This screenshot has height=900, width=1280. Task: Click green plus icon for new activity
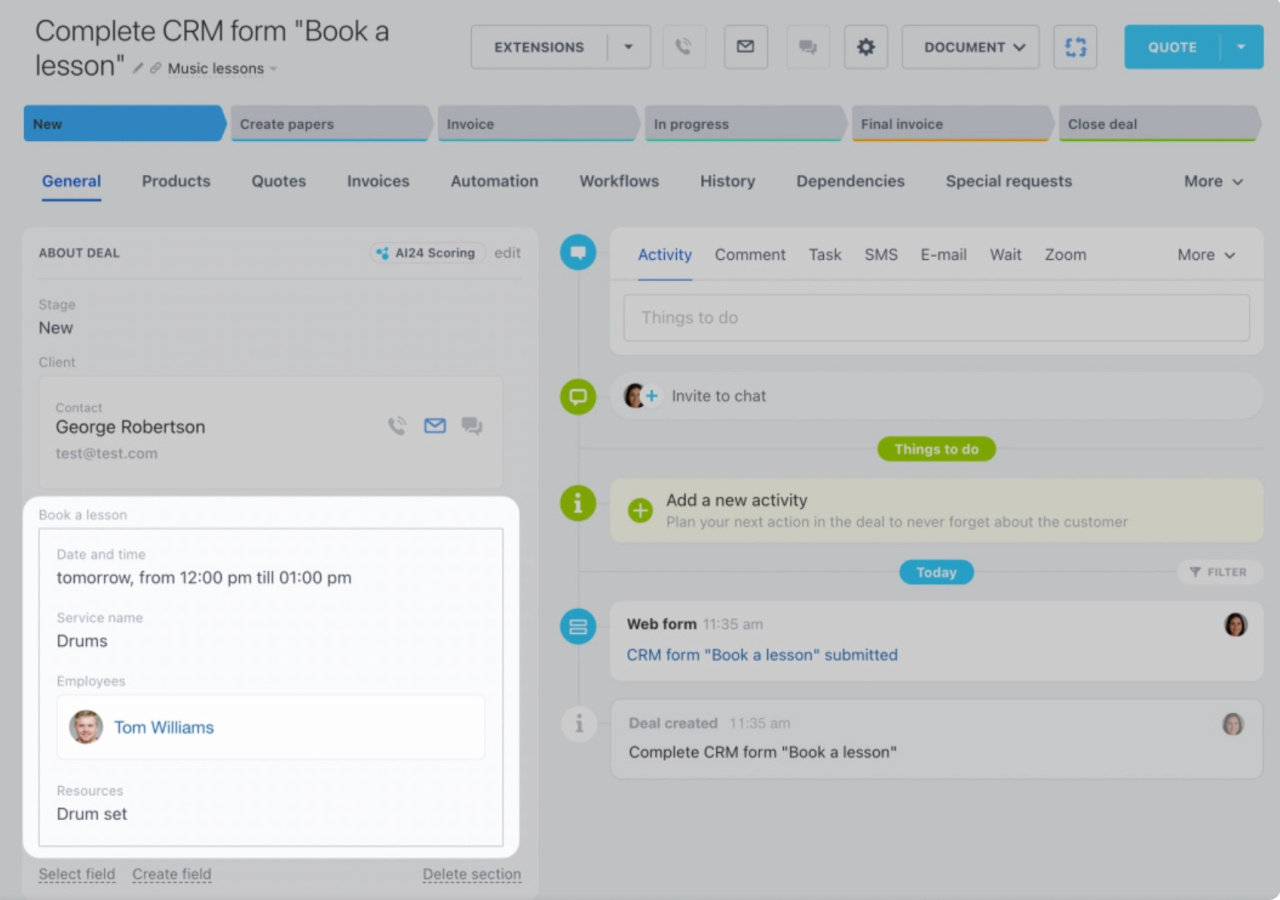tap(640, 511)
